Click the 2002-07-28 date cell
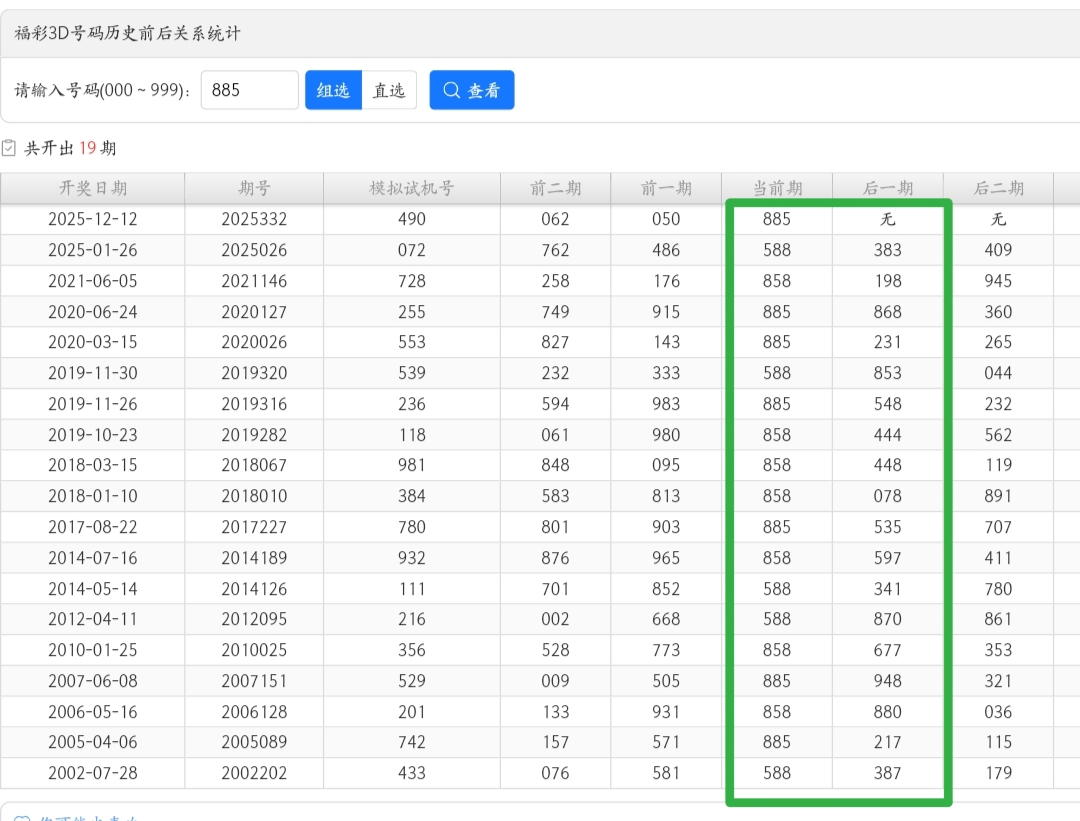The image size is (1080, 821). click(x=93, y=773)
